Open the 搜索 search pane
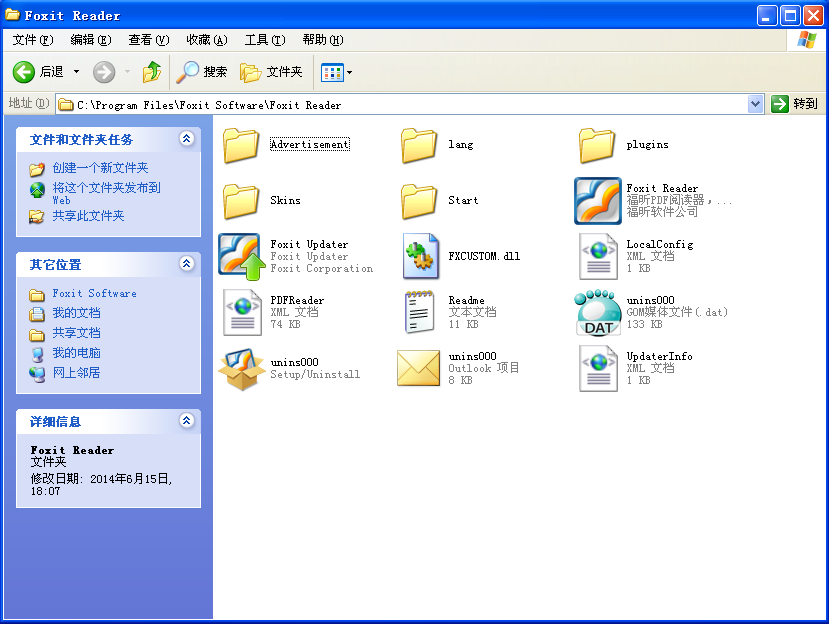Viewport: 829px width, 624px height. pos(203,72)
